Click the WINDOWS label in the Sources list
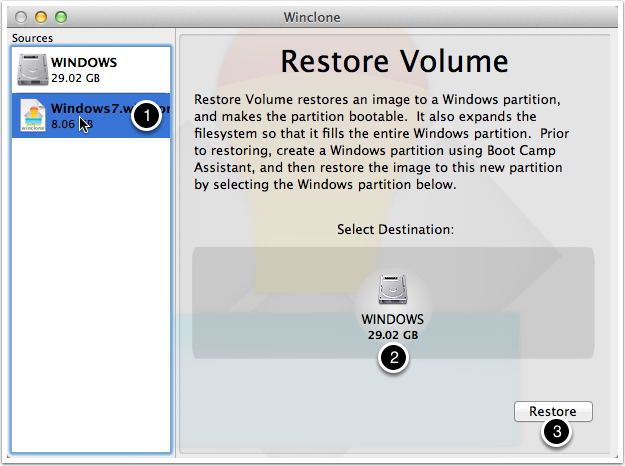The image size is (625, 466). 84,62
